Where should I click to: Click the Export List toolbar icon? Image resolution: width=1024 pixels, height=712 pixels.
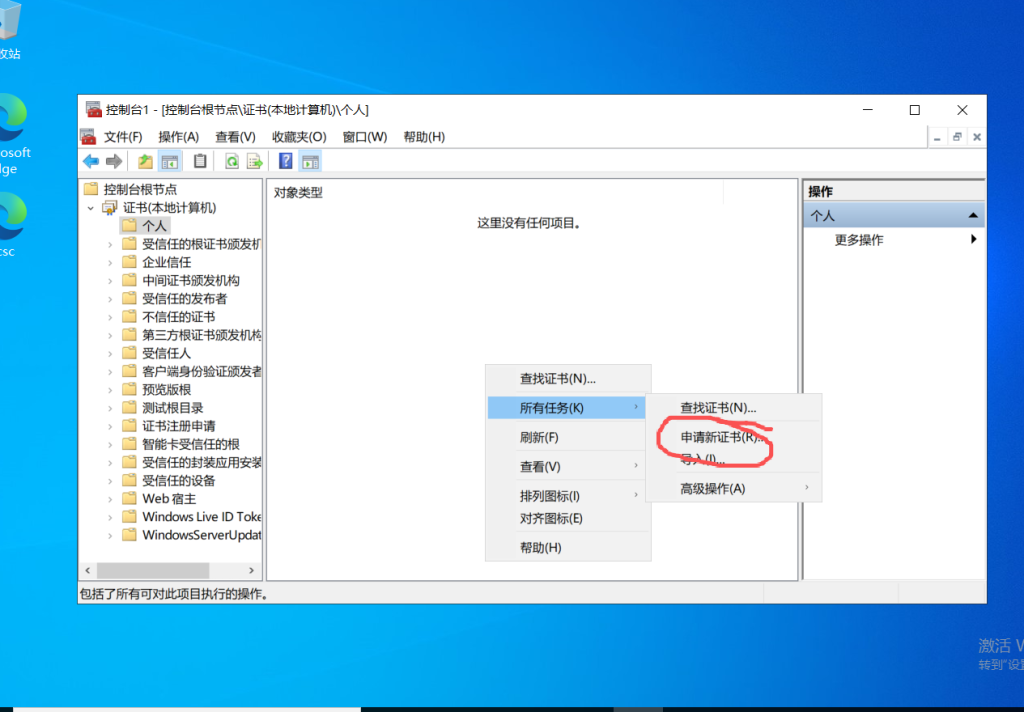click(x=255, y=161)
